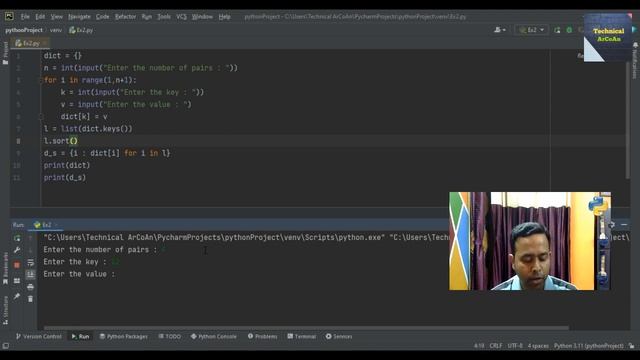Screen dimensions: 640x360
Task: Click the read-only lock icon in status bar
Action: [x=631, y=346]
